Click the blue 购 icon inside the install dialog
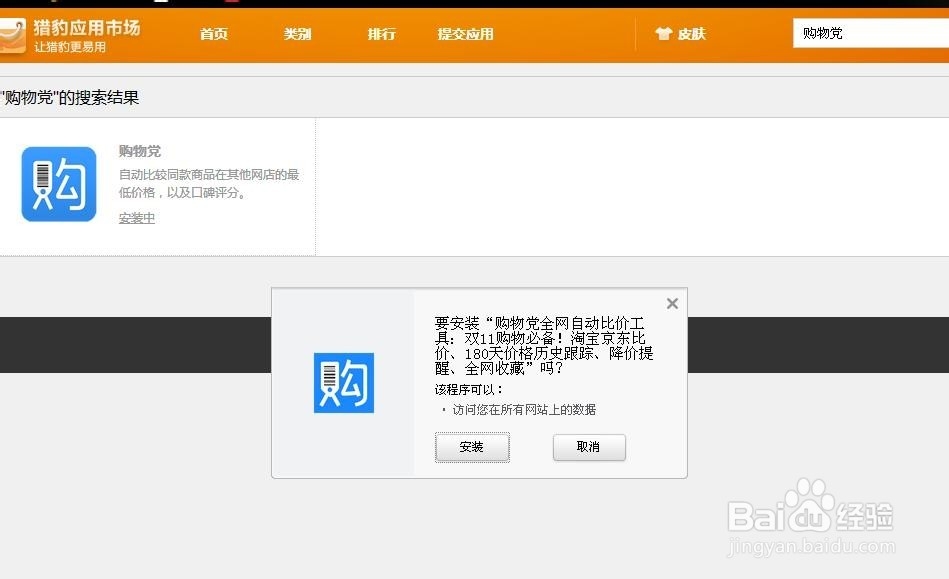 coord(344,383)
